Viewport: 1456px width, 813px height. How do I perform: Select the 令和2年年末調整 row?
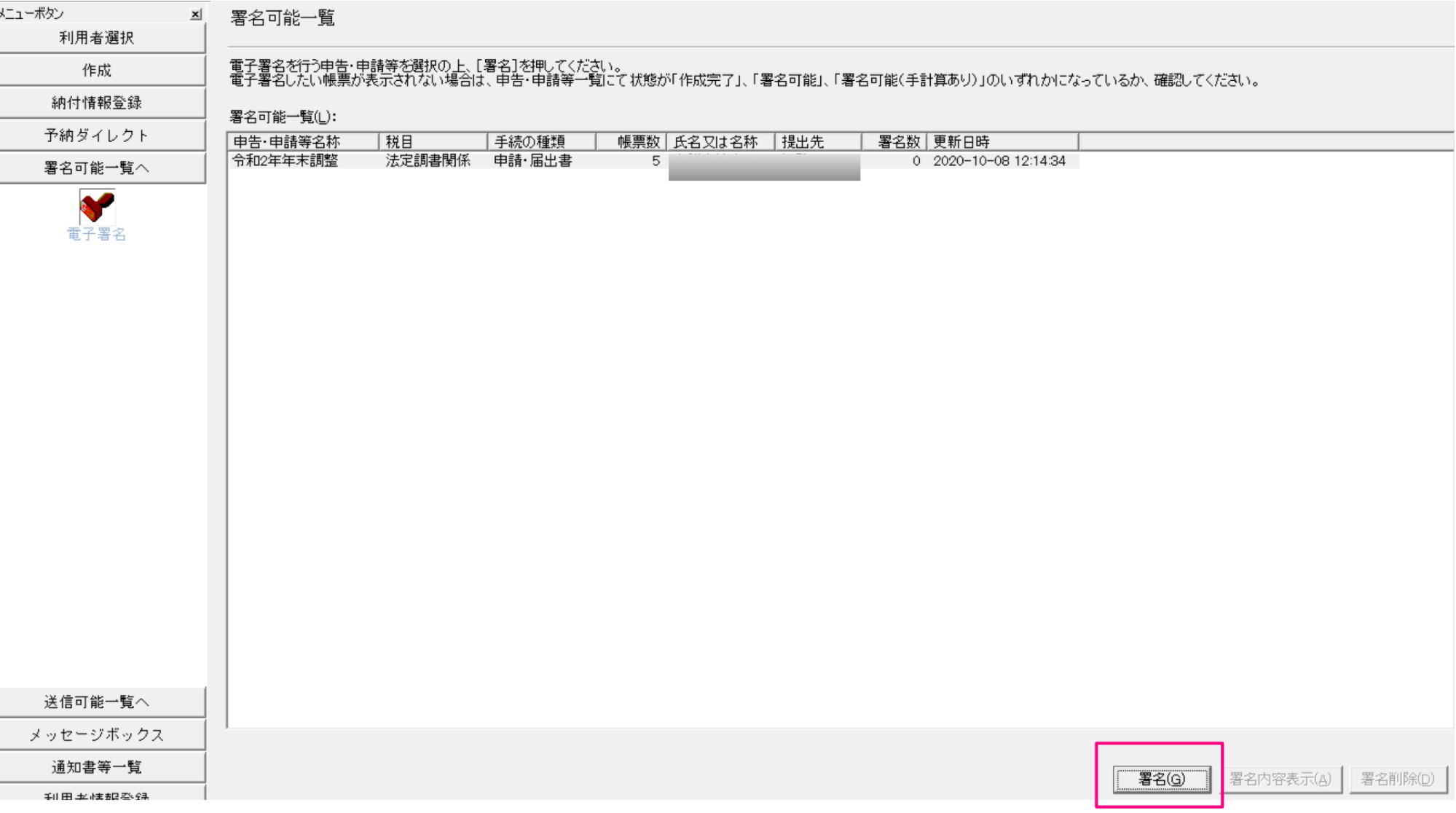pos(653,161)
